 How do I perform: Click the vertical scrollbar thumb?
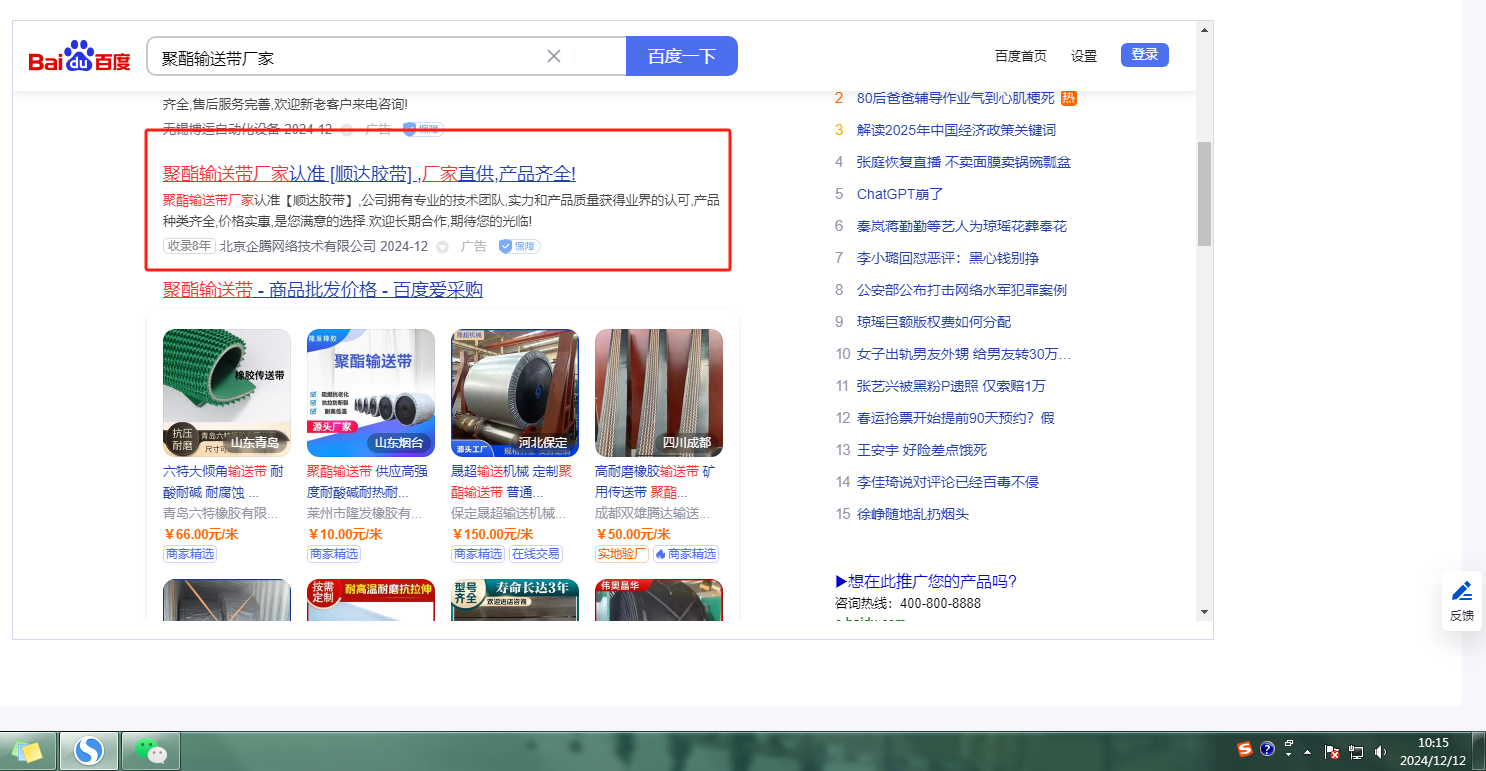click(1204, 193)
